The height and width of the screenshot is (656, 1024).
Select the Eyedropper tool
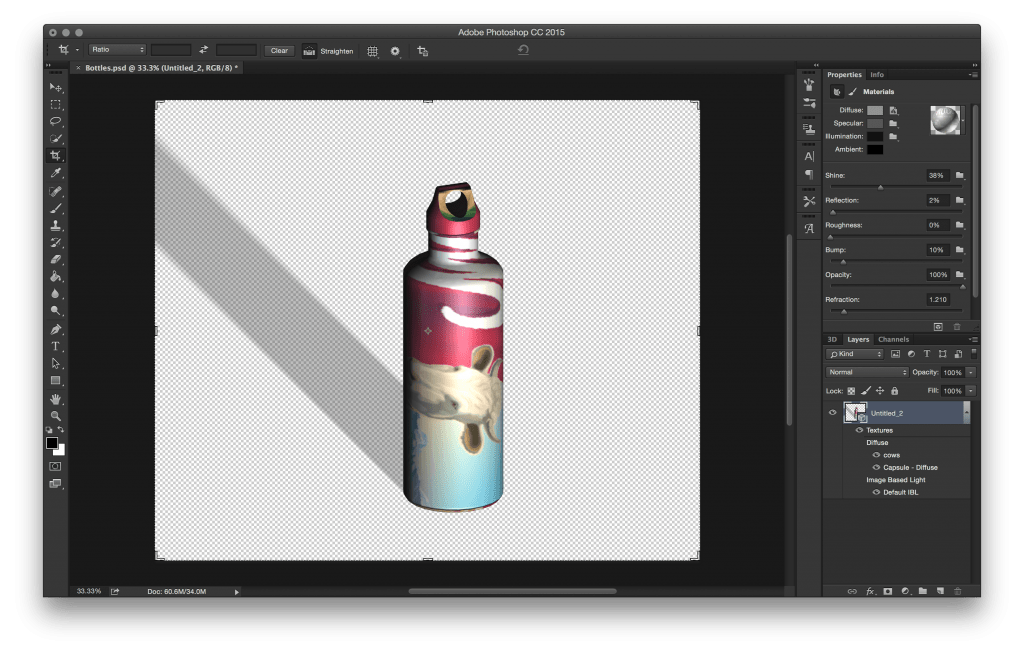click(56, 173)
